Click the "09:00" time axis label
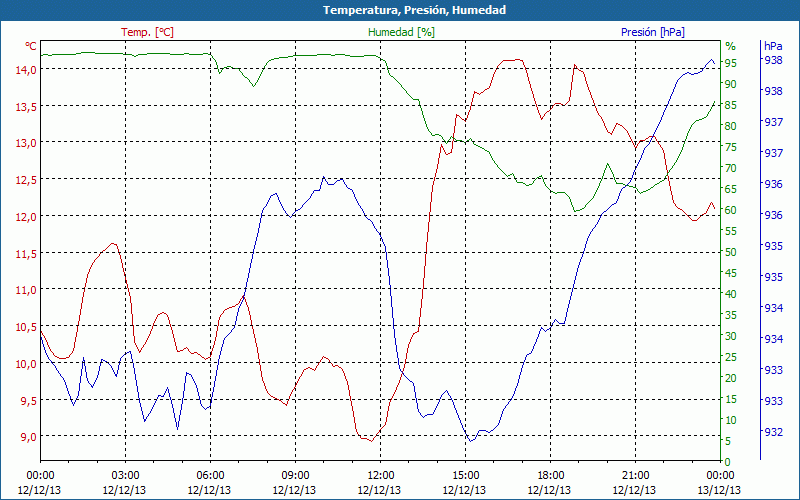800x500 pixels. [295, 476]
